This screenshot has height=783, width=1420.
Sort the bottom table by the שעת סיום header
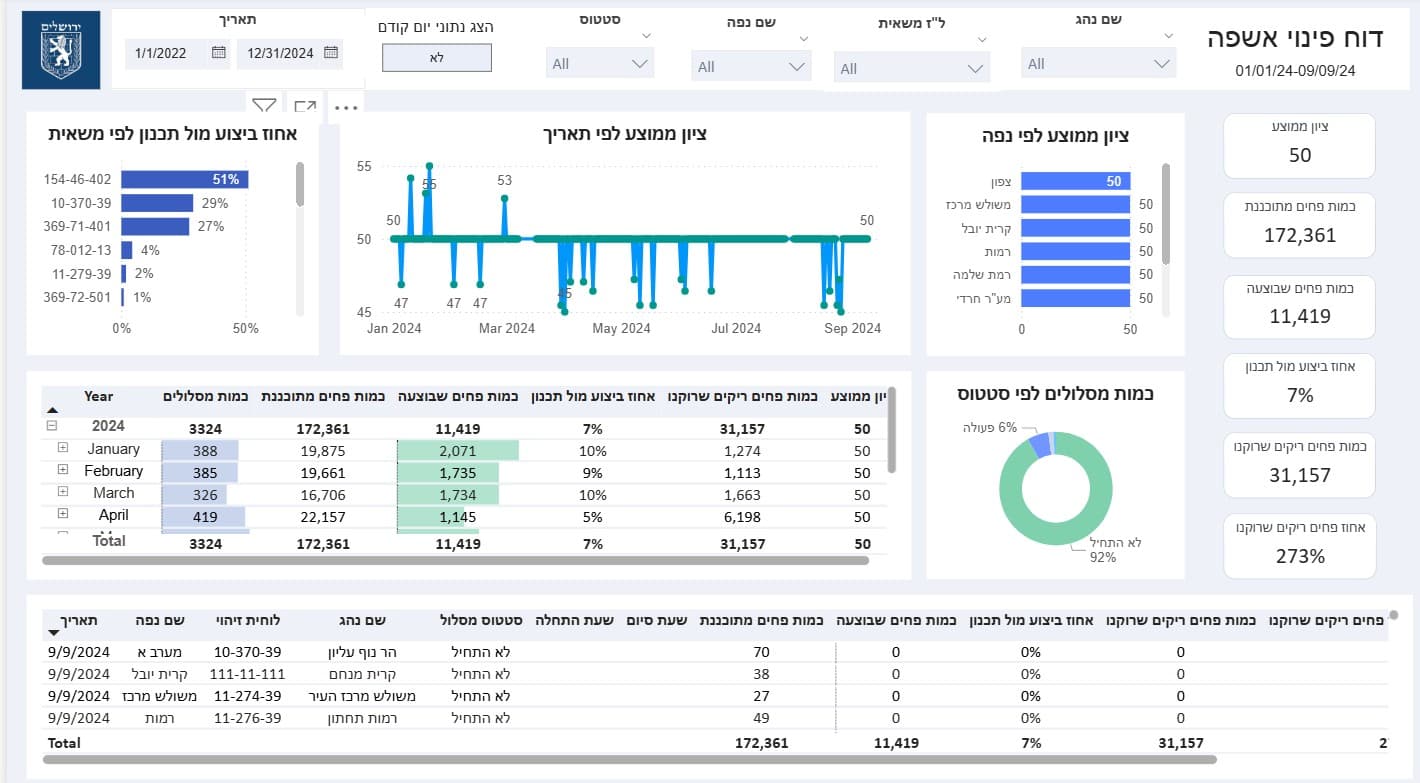click(x=657, y=620)
